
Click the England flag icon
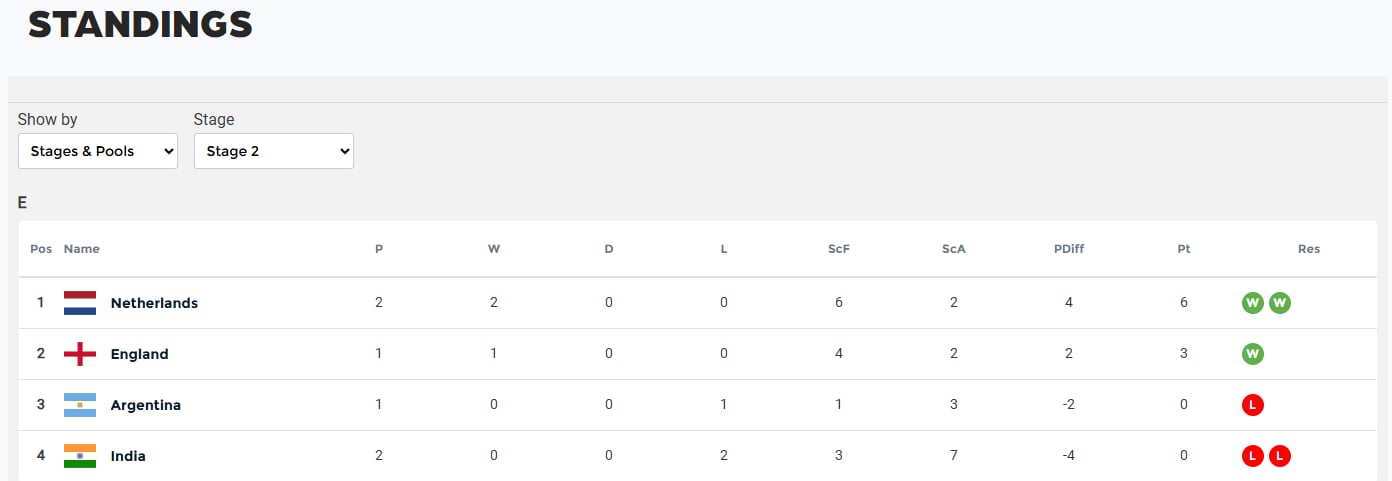80,354
